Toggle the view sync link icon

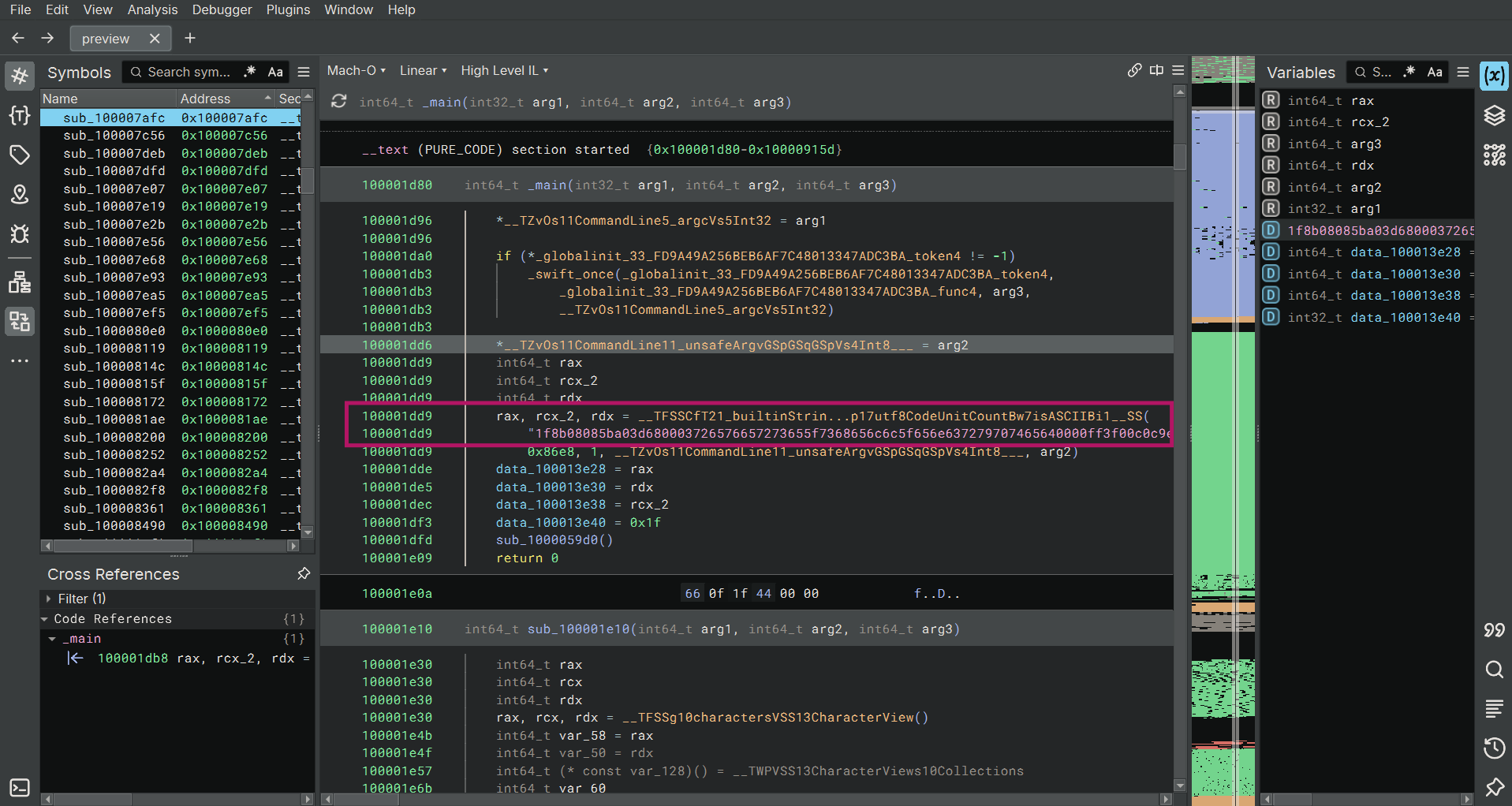click(x=1134, y=70)
